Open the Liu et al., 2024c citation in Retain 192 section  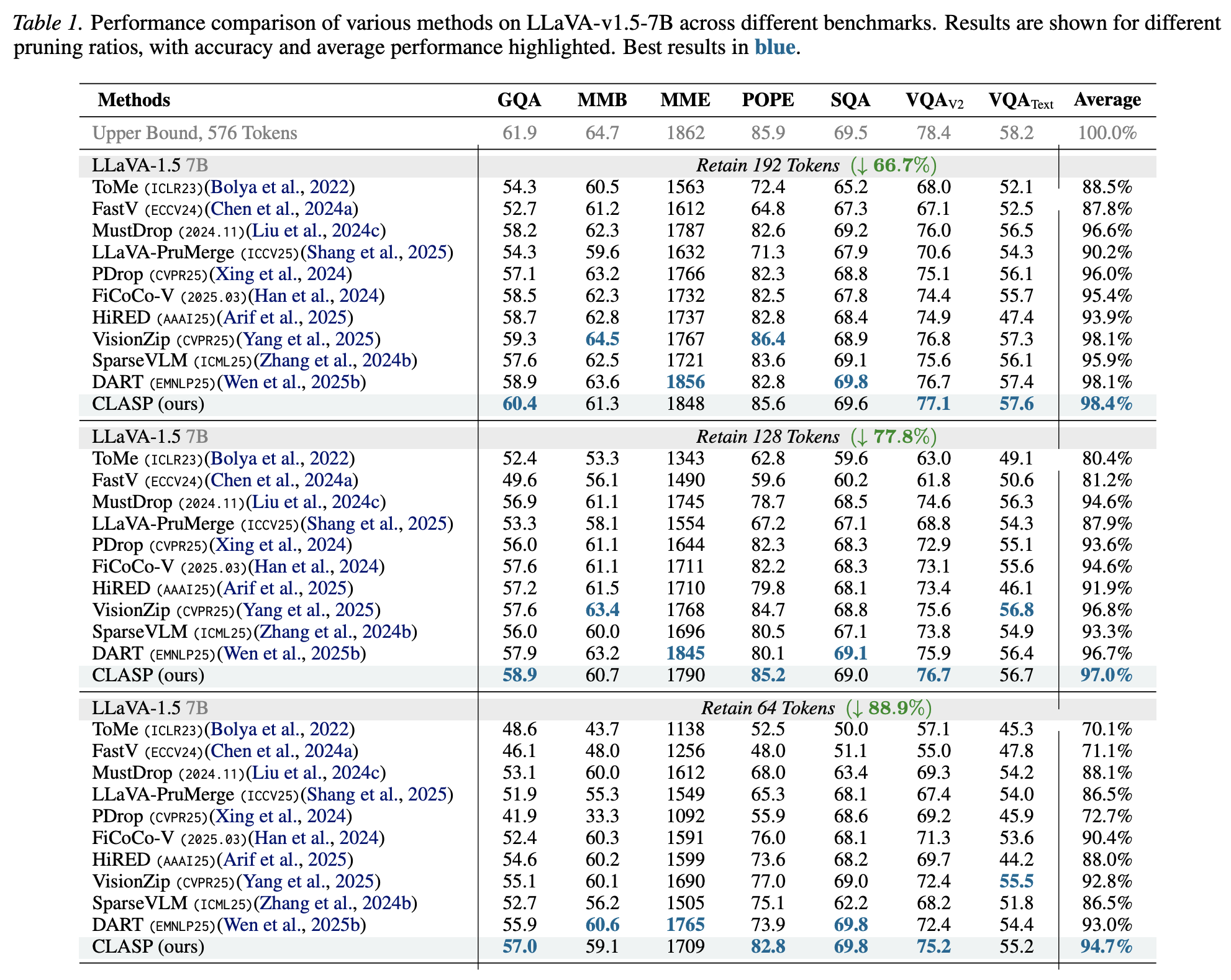click(x=316, y=230)
